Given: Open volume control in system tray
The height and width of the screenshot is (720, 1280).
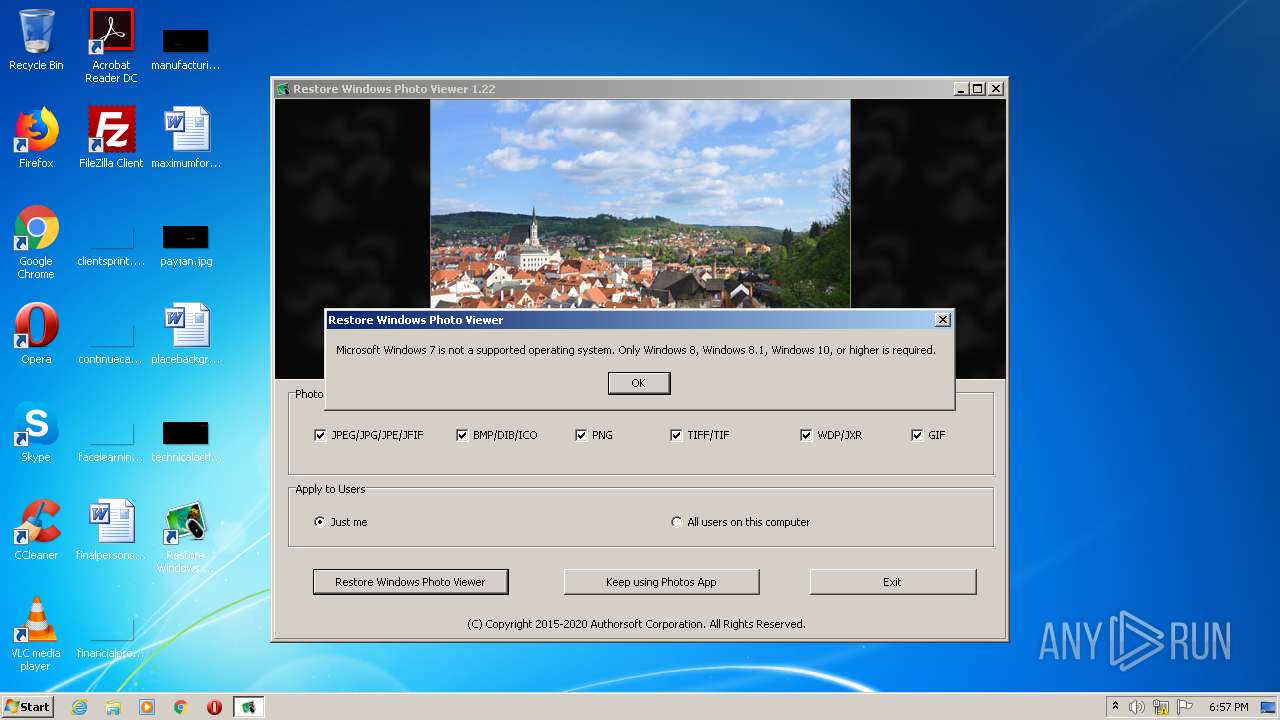Looking at the screenshot, I should pos(1137,707).
